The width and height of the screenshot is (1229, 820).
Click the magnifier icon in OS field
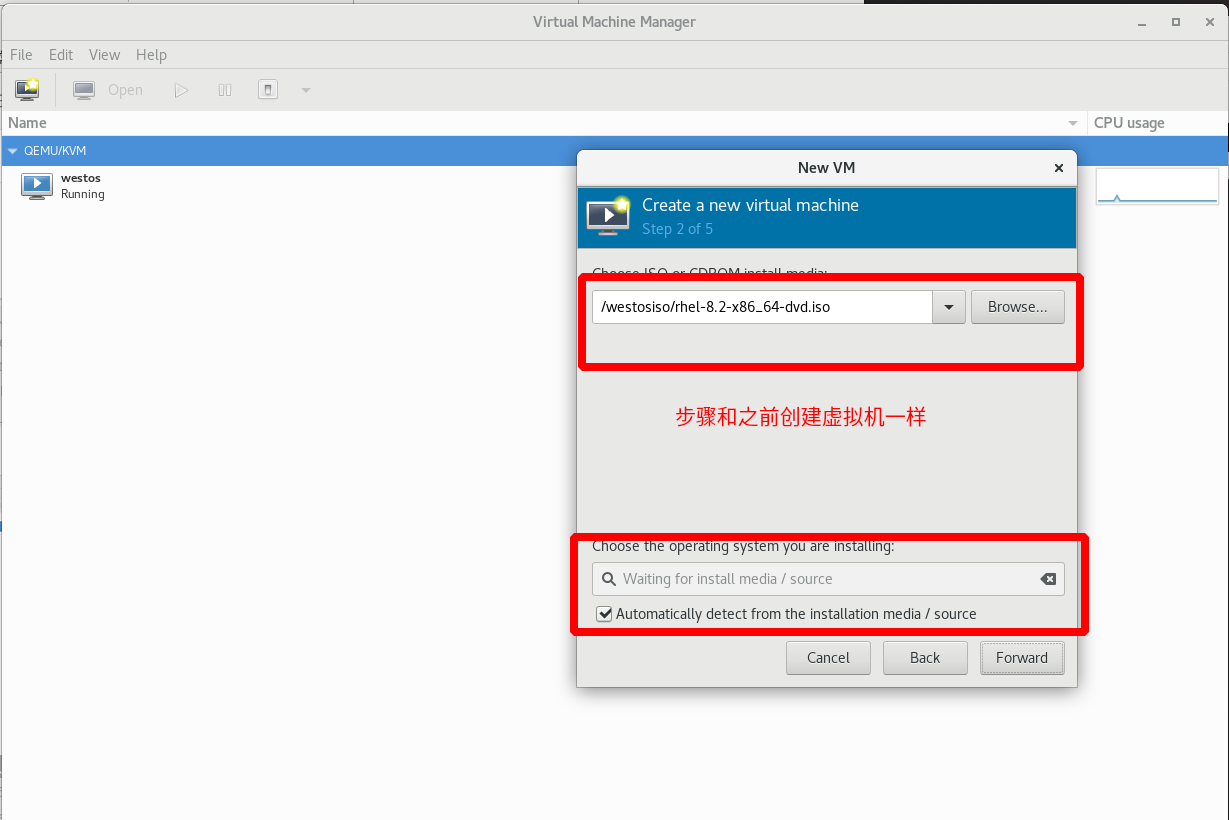click(608, 579)
